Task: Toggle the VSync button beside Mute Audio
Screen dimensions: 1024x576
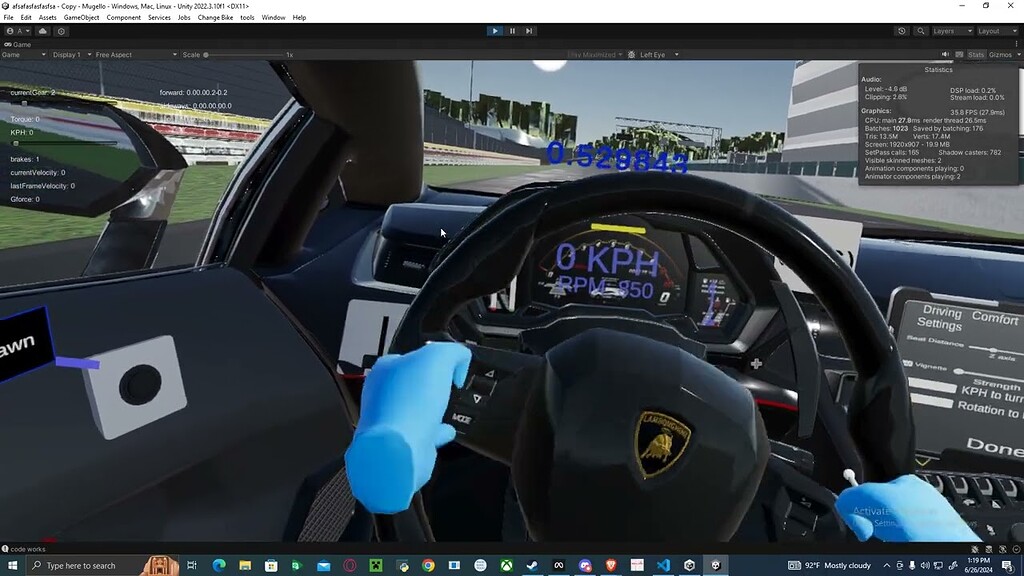Action: pyautogui.click(x=960, y=54)
